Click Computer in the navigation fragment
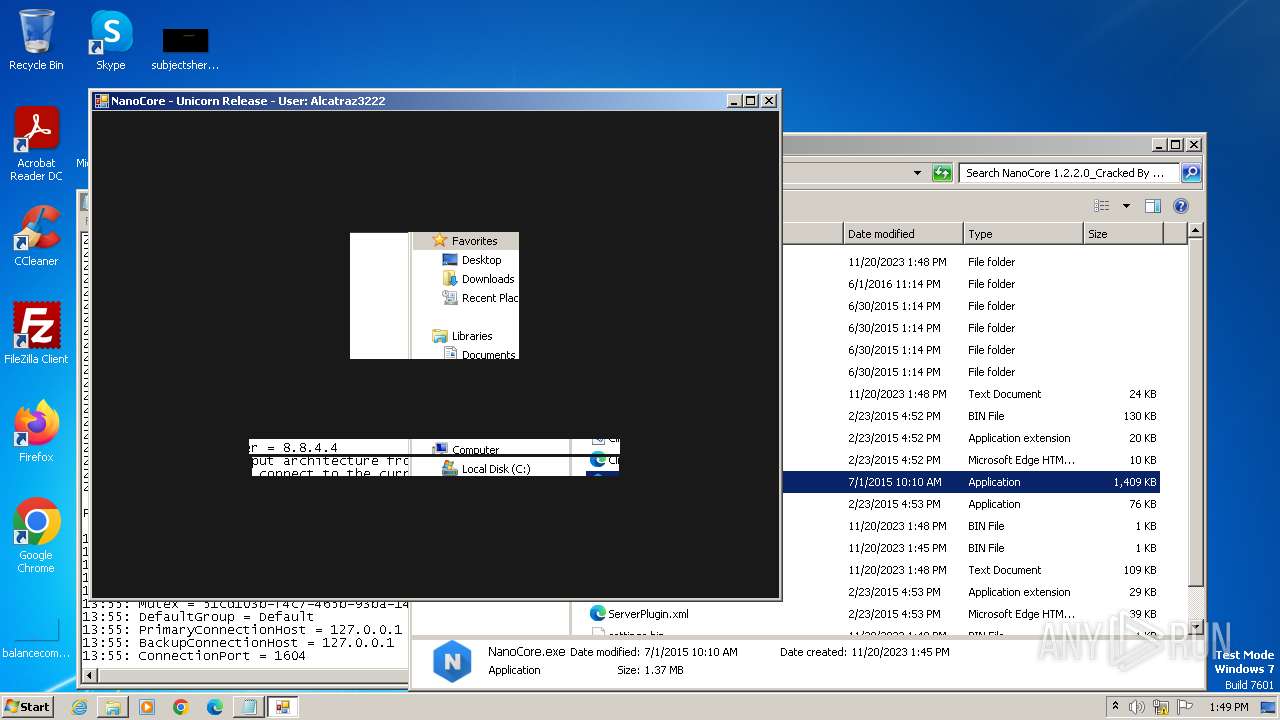This screenshot has width=1280, height=720. tap(475, 450)
